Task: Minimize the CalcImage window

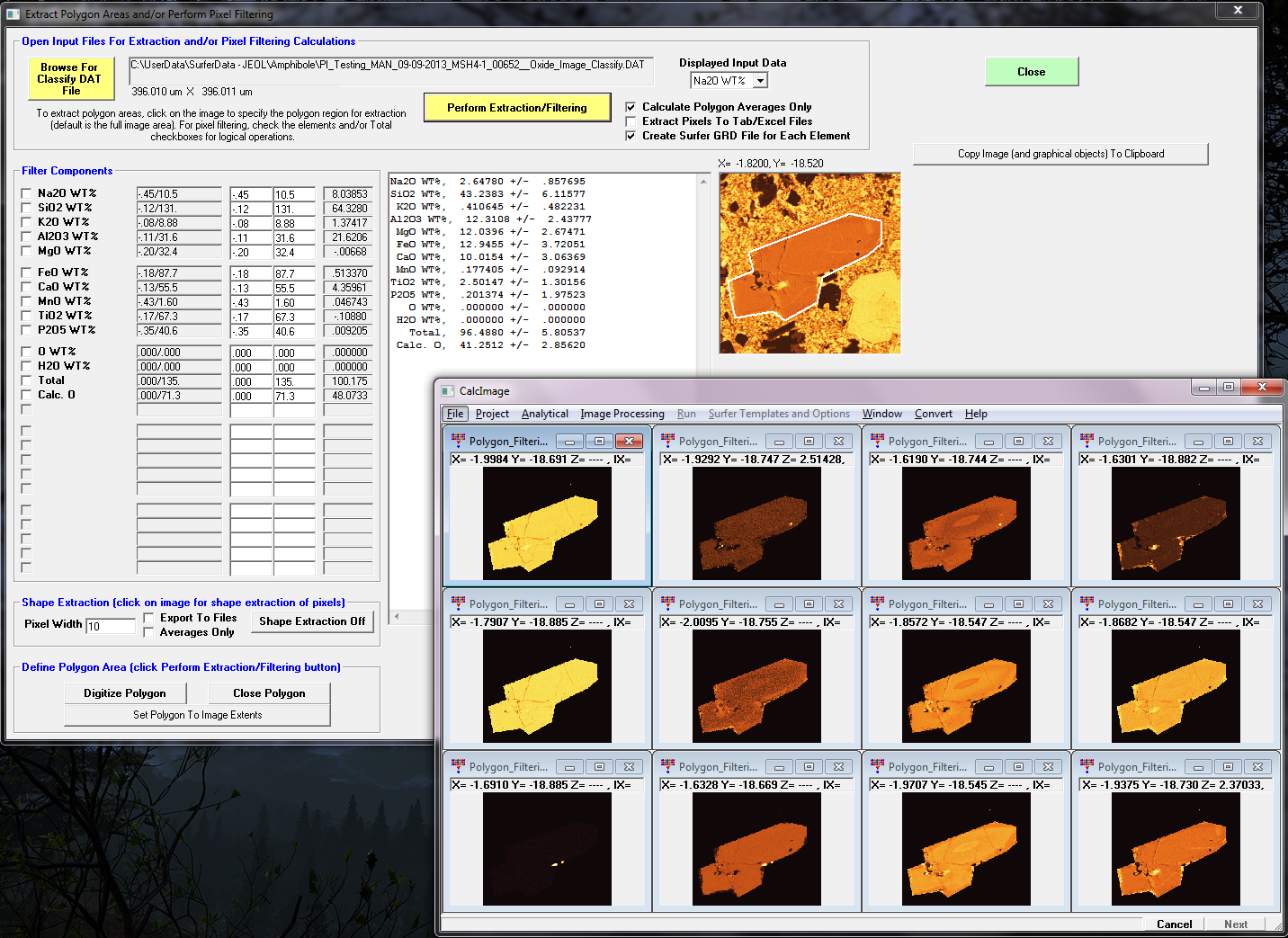Action: [1203, 387]
